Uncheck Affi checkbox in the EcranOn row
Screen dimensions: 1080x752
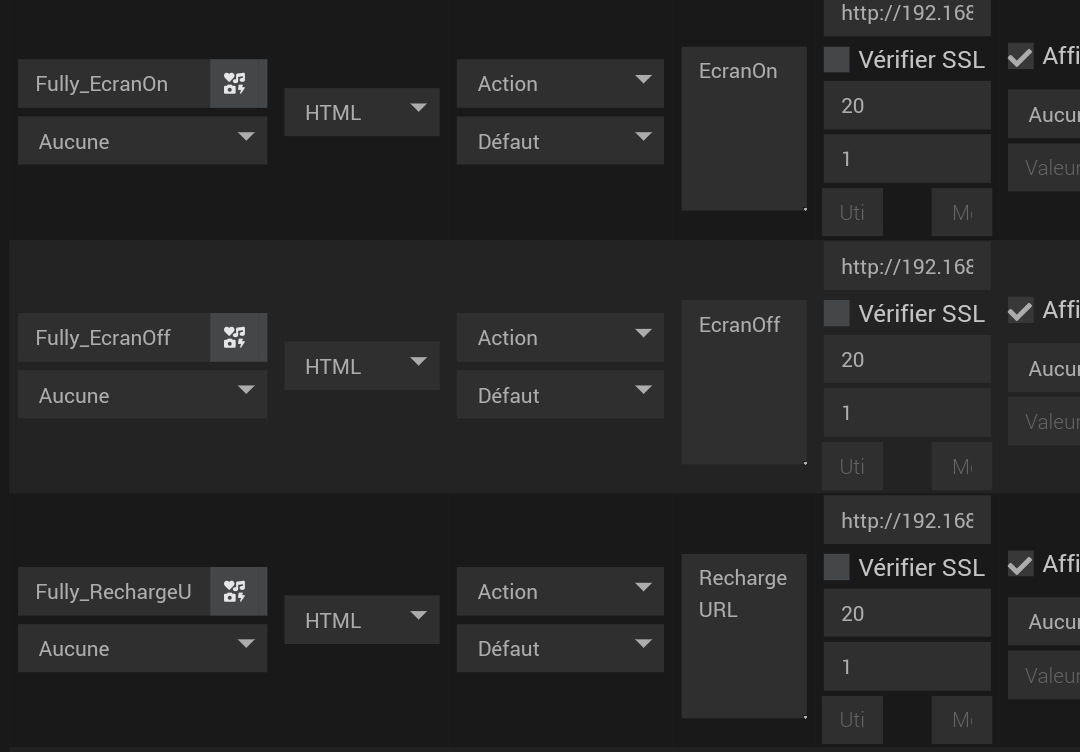(x=1020, y=57)
